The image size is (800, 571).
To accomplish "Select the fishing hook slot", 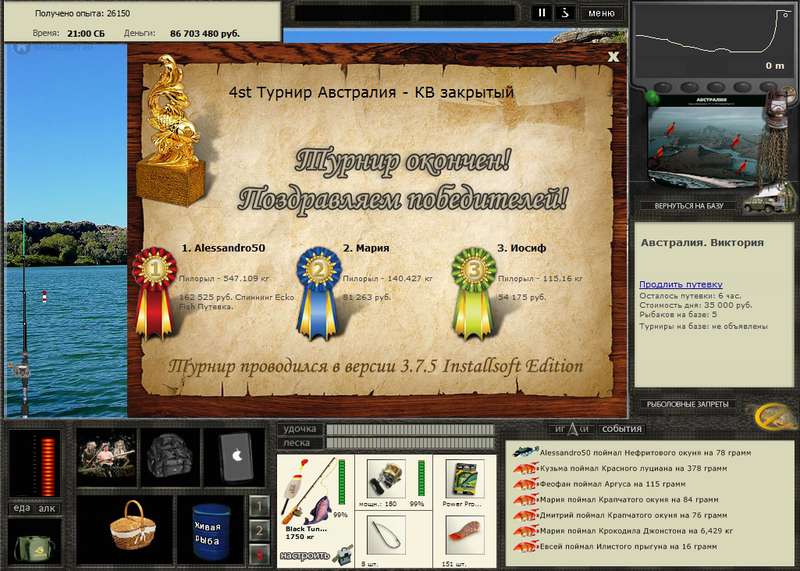I will pos(386,535).
